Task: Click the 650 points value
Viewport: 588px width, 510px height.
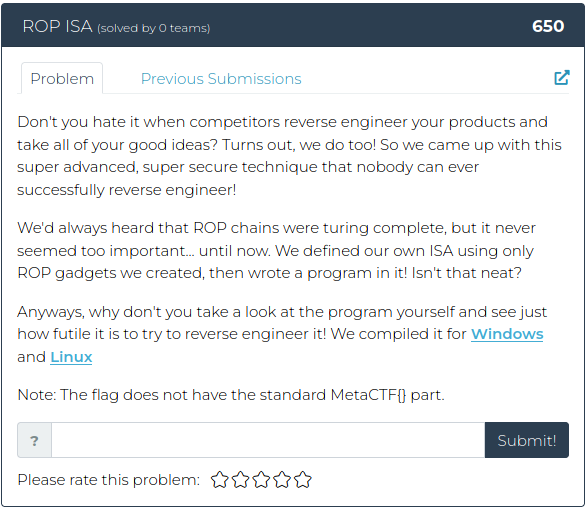Action: (x=548, y=26)
